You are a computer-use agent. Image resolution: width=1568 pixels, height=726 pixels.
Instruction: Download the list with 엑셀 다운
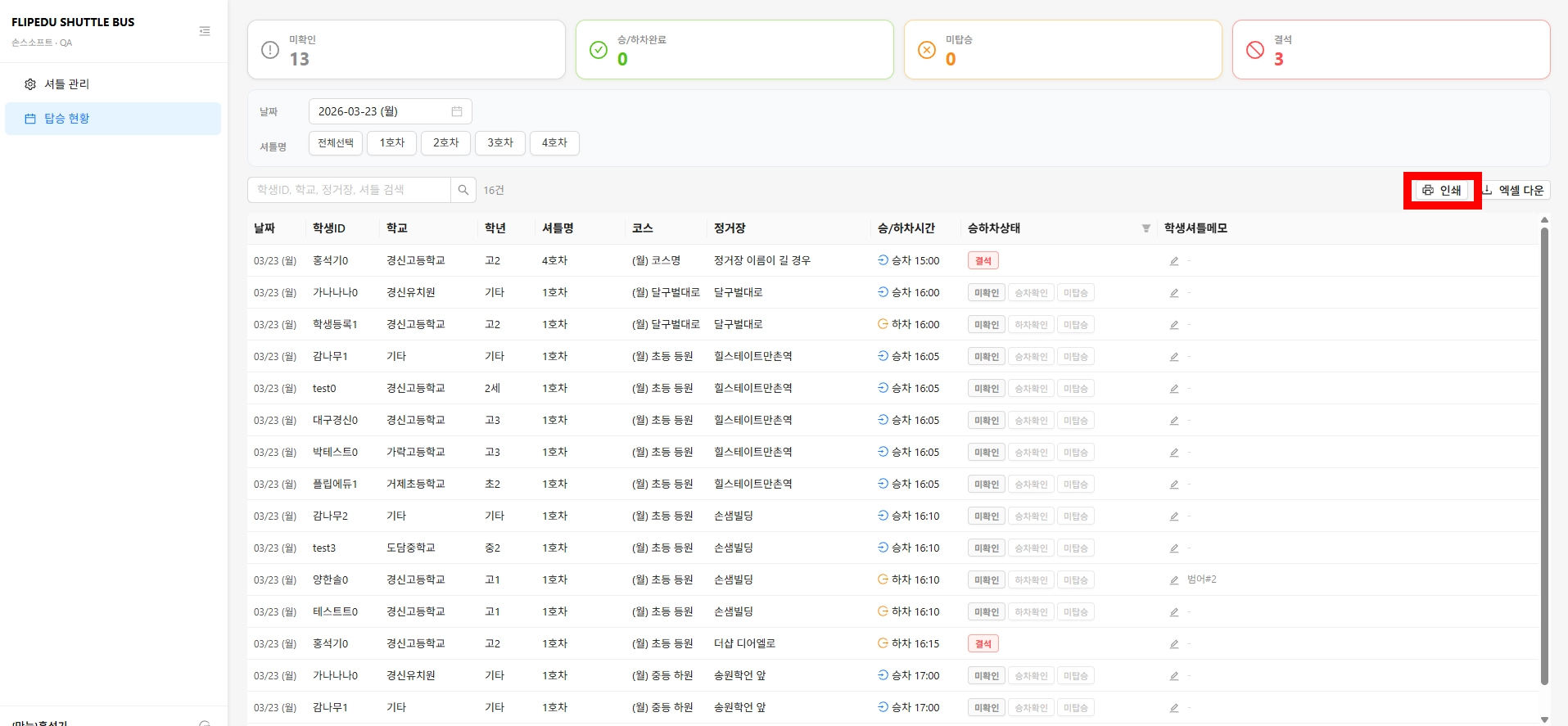pos(1513,191)
